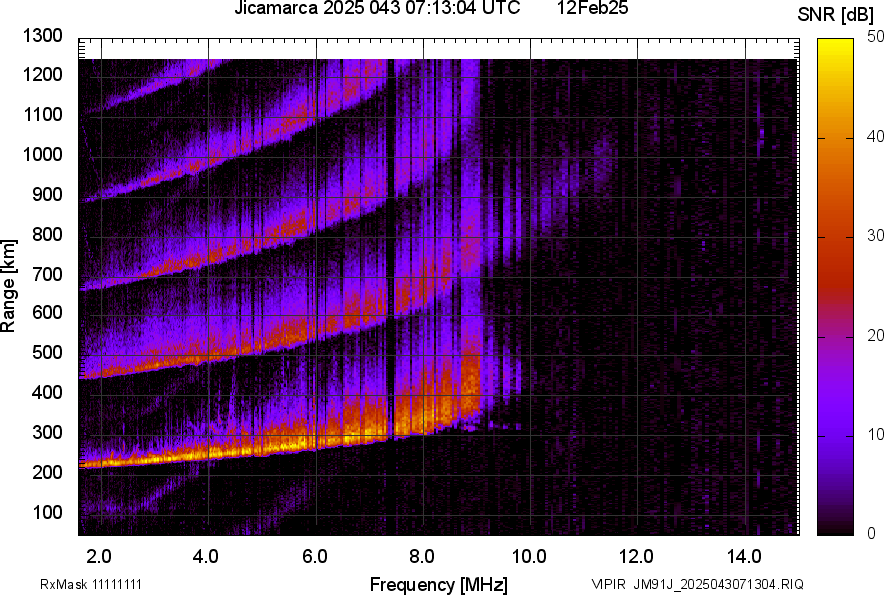
Task: Click the VIPIR label before the filename
Action: pos(607,584)
